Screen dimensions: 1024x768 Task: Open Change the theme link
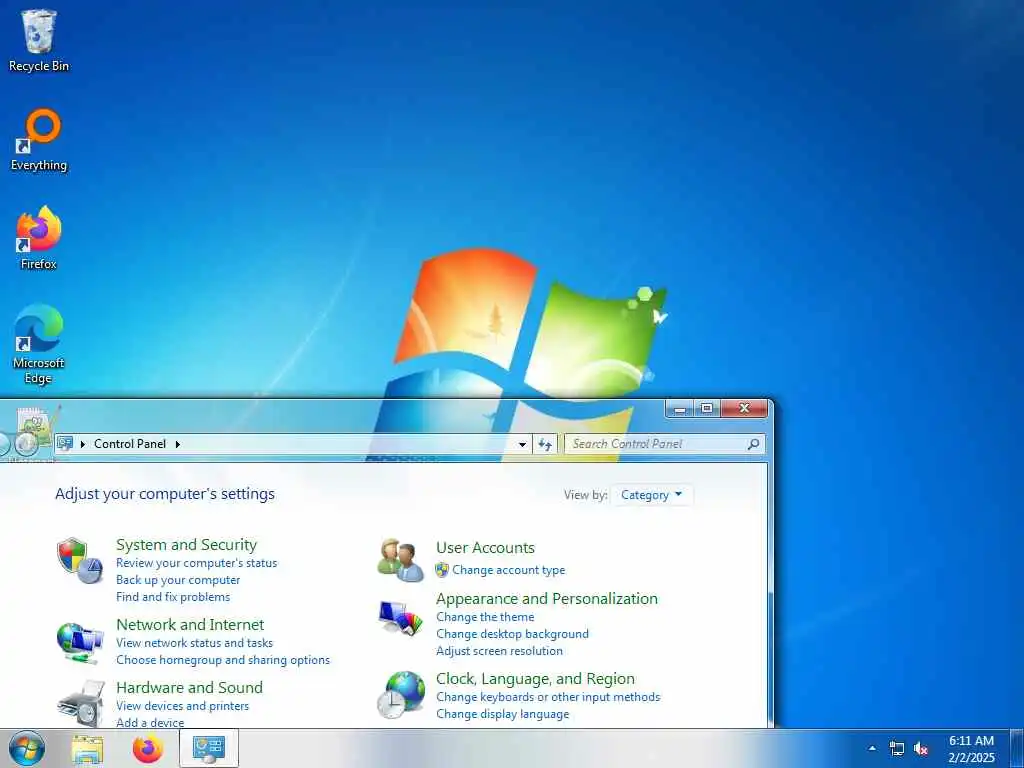485,616
